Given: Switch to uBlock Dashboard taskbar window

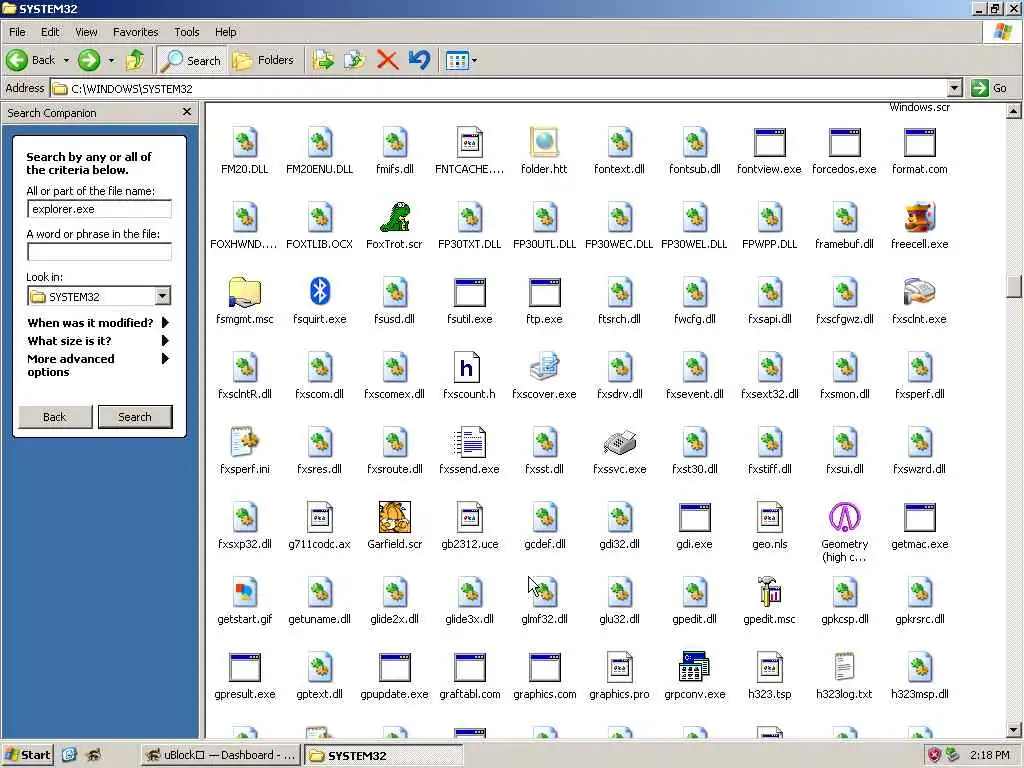Looking at the screenshot, I should (221, 755).
